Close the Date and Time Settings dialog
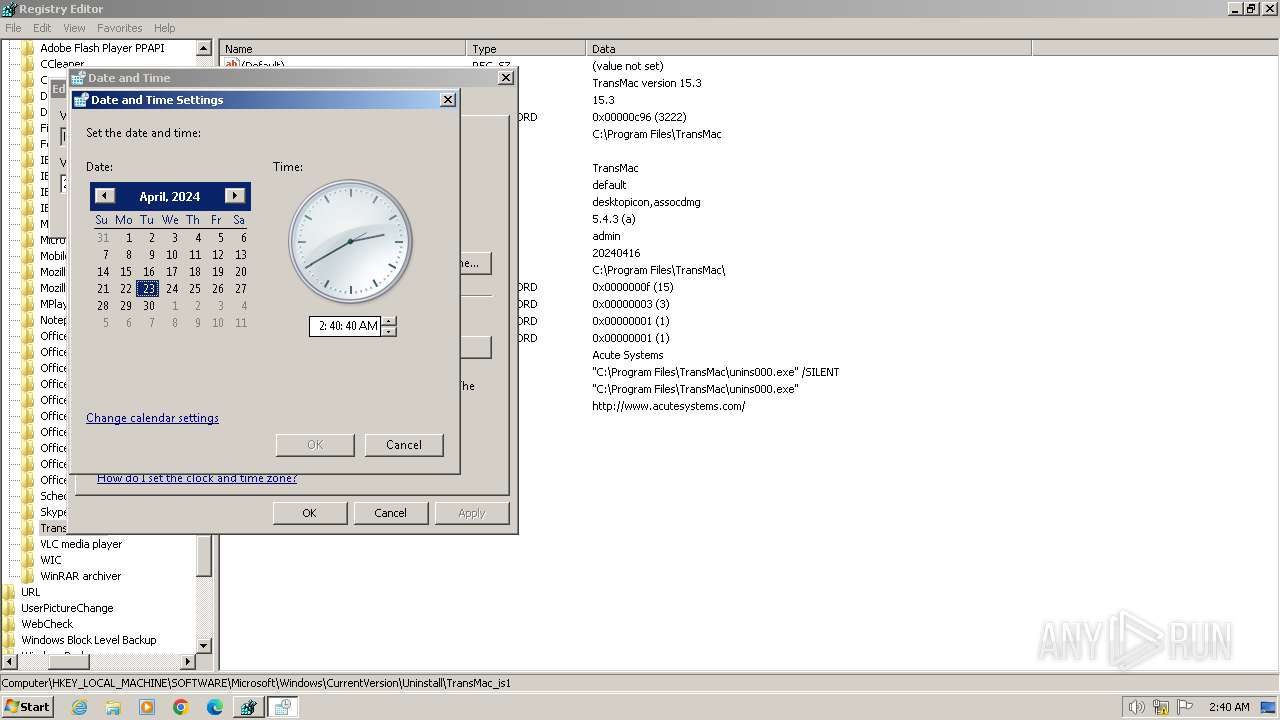The width and height of the screenshot is (1280, 720). tap(448, 99)
